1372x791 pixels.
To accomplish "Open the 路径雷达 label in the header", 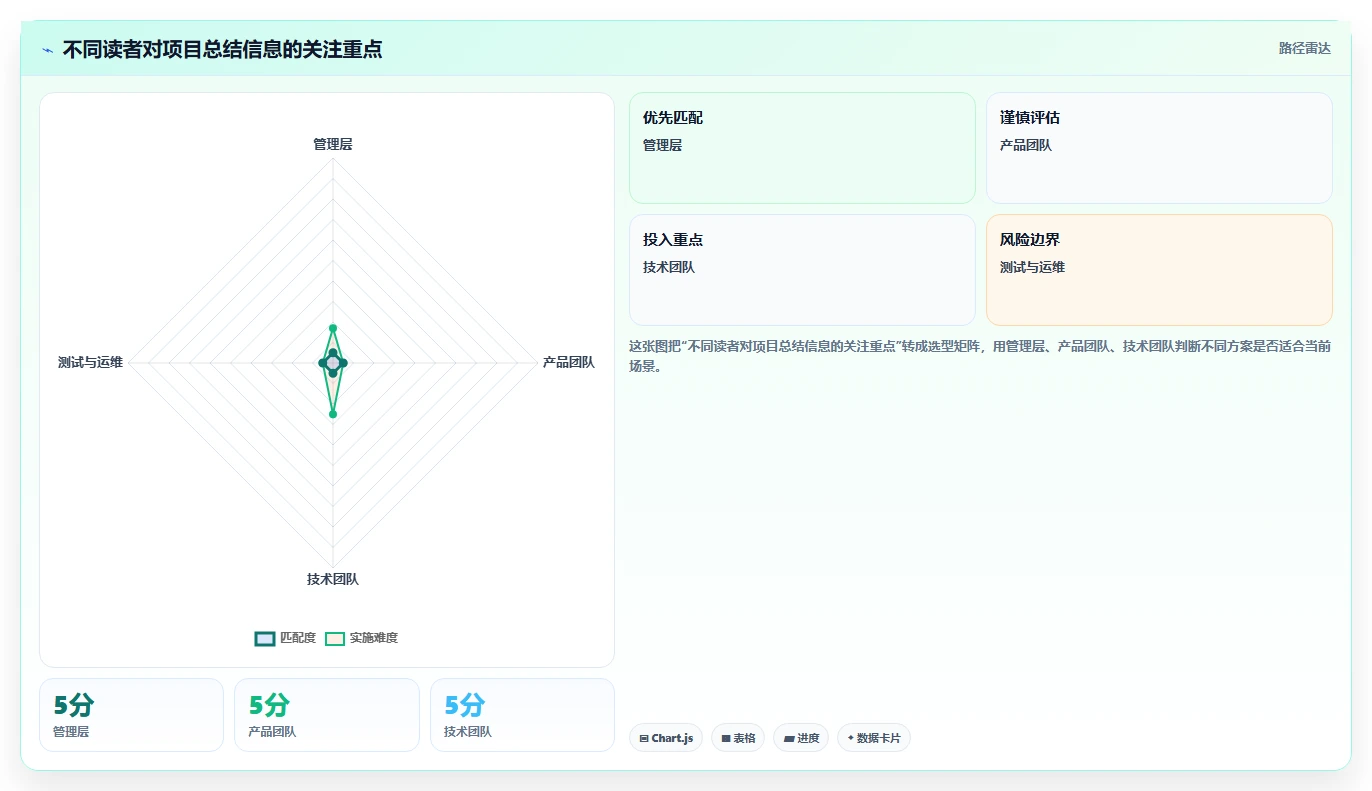I will [1304, 48].
